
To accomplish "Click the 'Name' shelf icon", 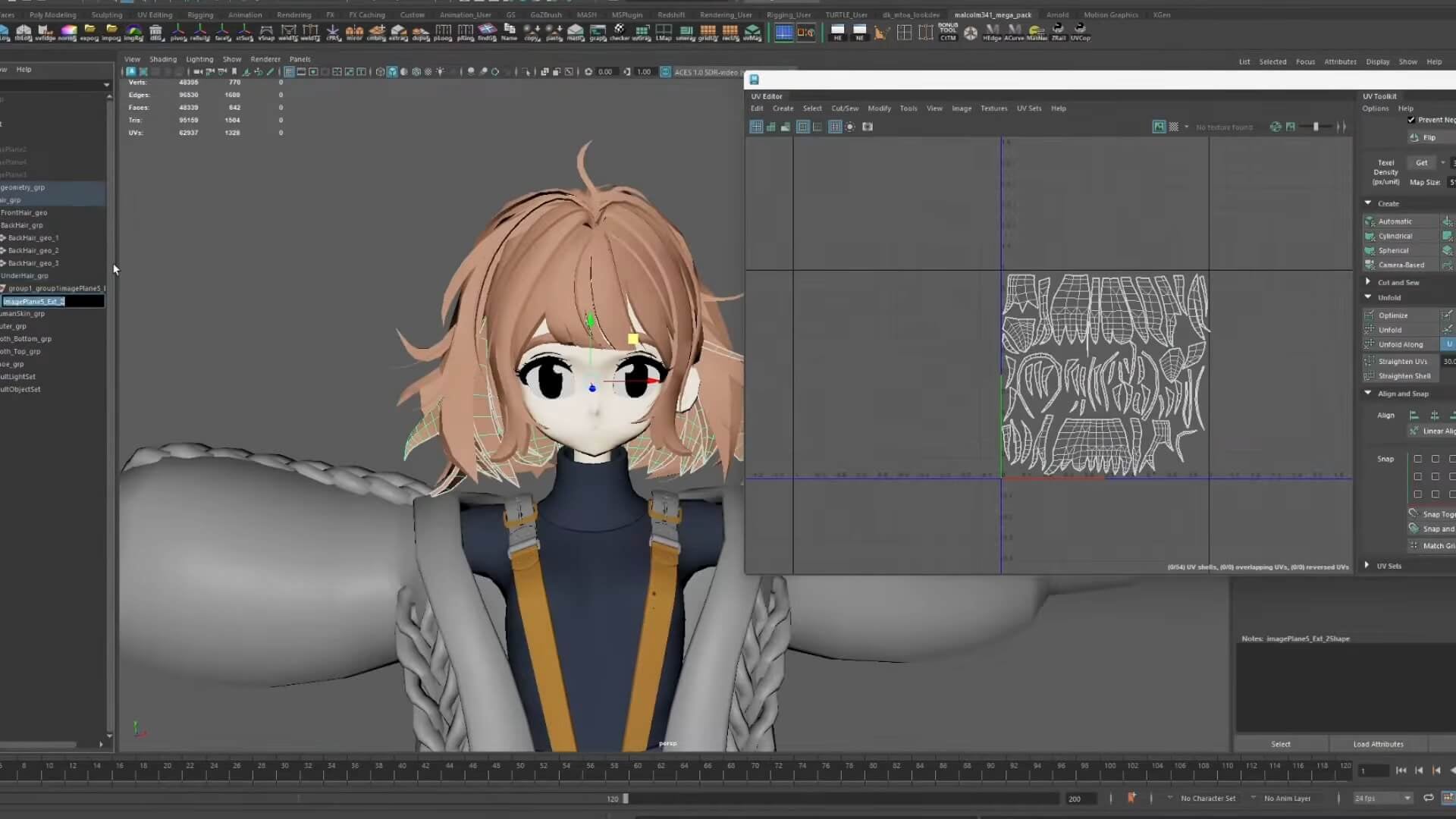I will tap(509, 32).
